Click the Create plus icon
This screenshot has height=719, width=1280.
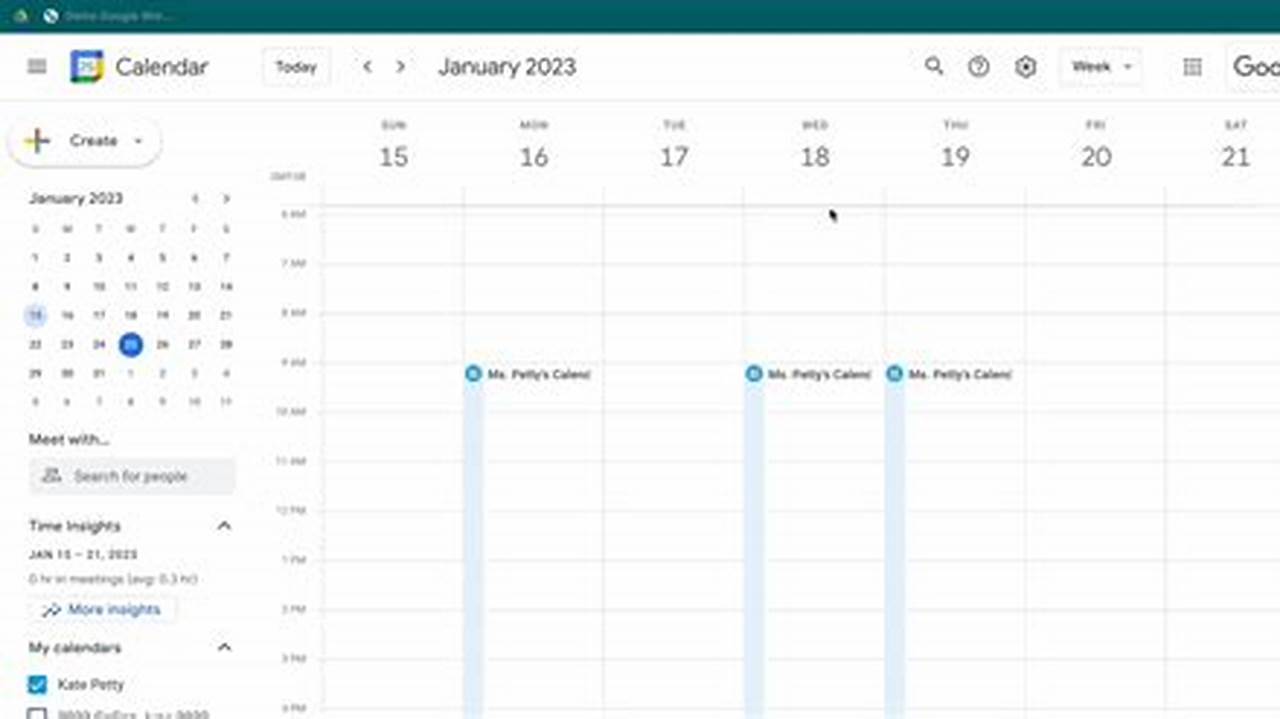coord(35,140)
